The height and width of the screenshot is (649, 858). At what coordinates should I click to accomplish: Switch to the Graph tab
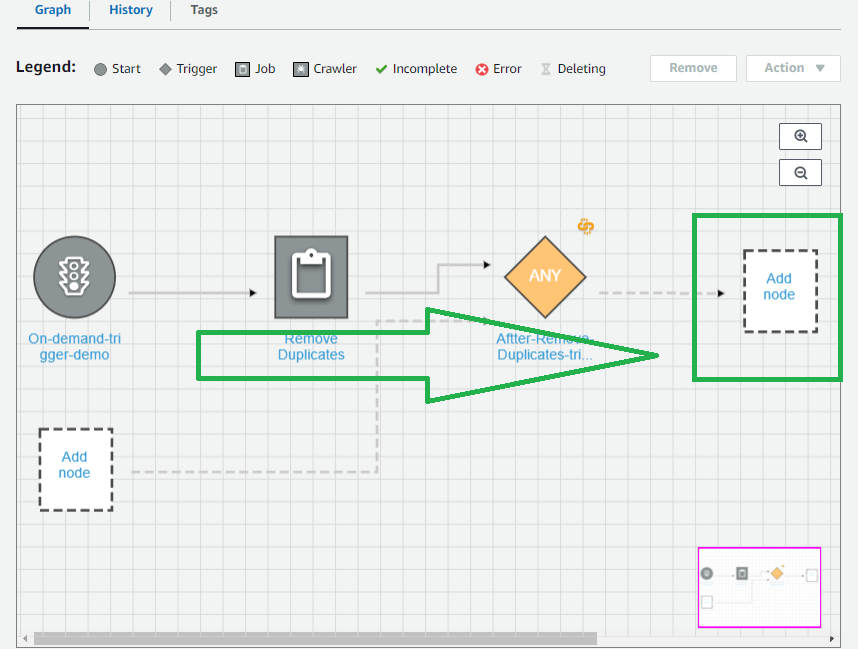[53, 10]
